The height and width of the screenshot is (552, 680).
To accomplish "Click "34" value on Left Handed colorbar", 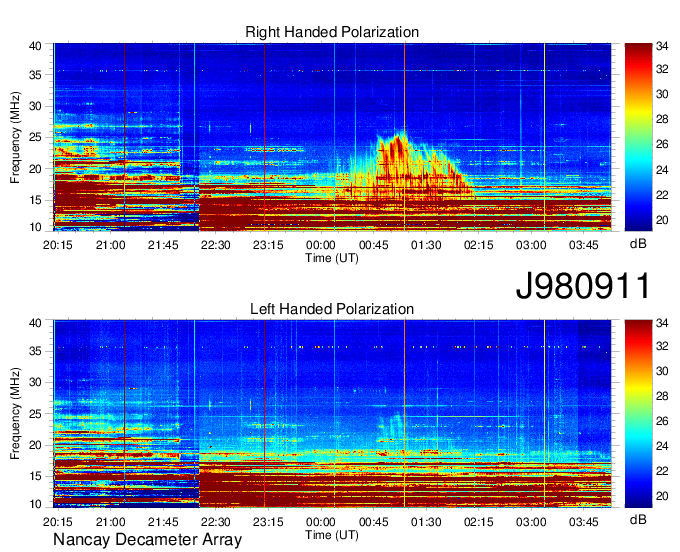I will pos(662,323).
